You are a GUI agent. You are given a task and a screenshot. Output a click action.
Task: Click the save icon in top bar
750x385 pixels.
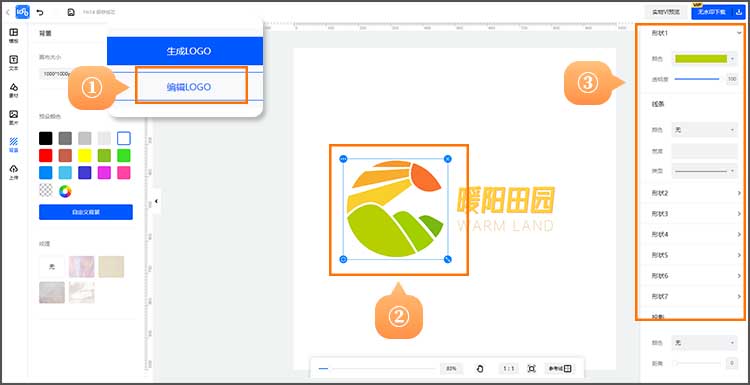[x=71, y=12]
